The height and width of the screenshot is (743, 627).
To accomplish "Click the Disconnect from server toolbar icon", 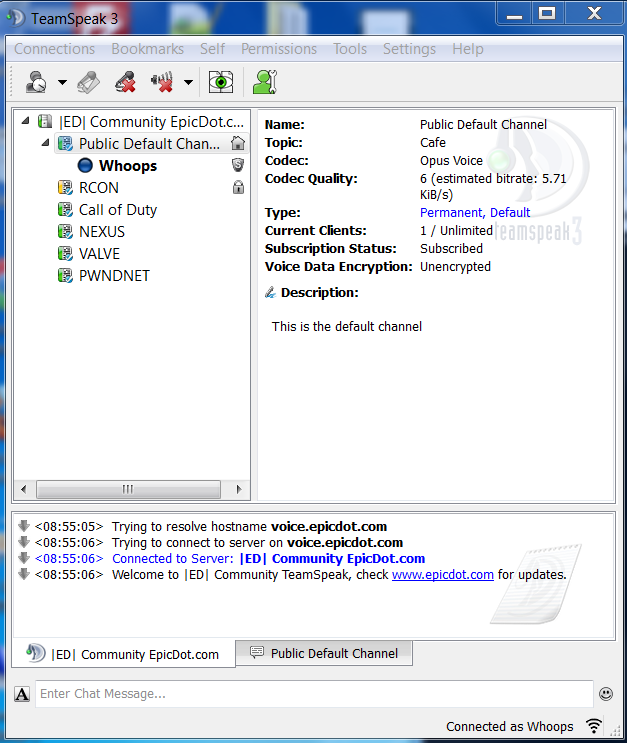I will coord(89,82).
